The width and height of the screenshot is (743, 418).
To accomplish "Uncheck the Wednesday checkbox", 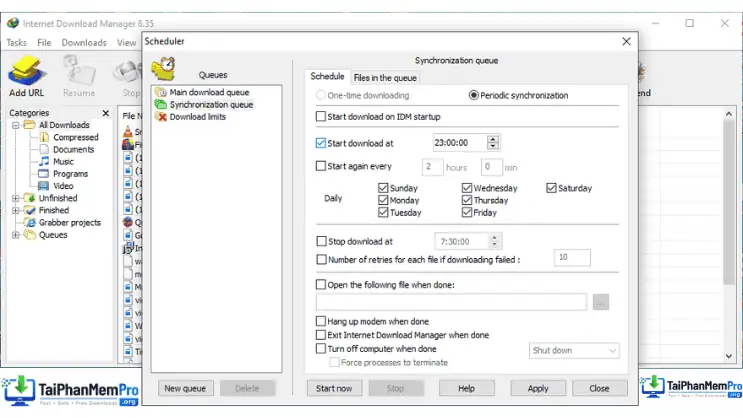I will [467, 188].
